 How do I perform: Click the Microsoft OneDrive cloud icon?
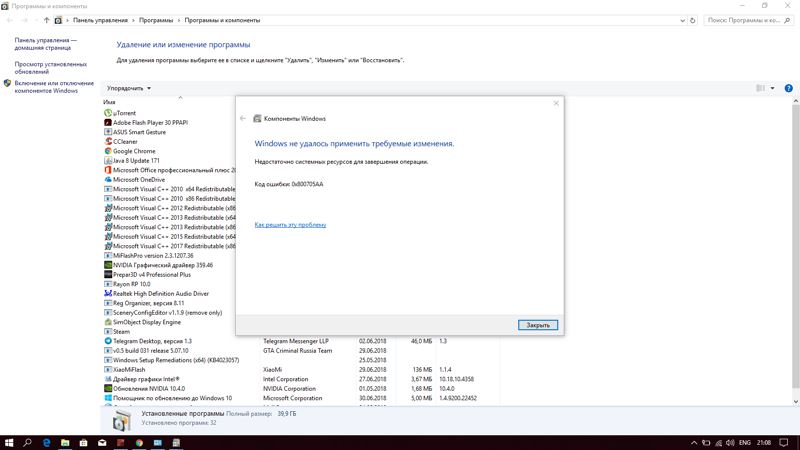[x=108, y=180]
